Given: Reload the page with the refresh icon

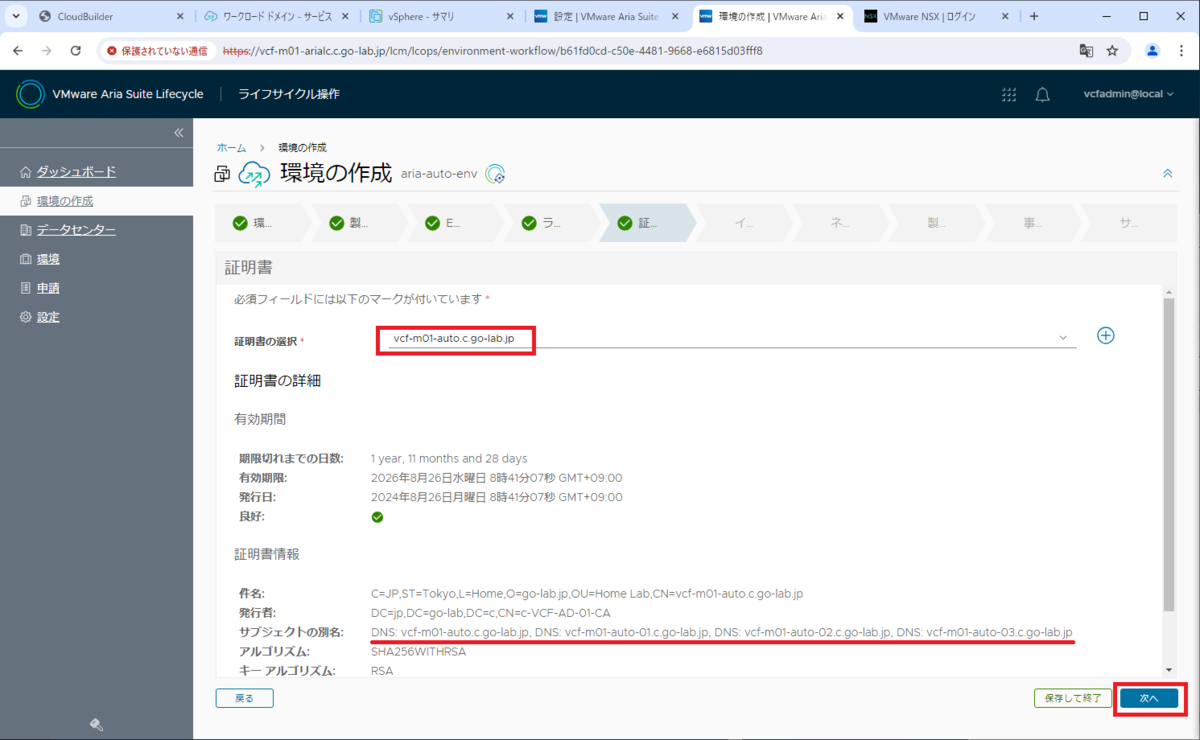Looking at the screenshot, I should tap(76, 50).
